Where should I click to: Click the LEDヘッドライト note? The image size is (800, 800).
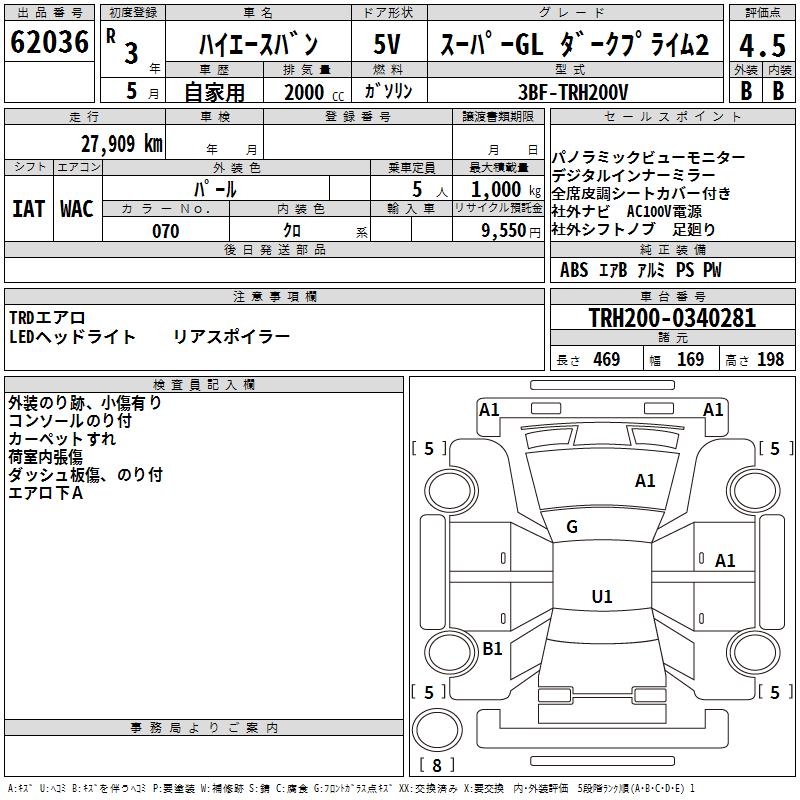tap(72, 337)
